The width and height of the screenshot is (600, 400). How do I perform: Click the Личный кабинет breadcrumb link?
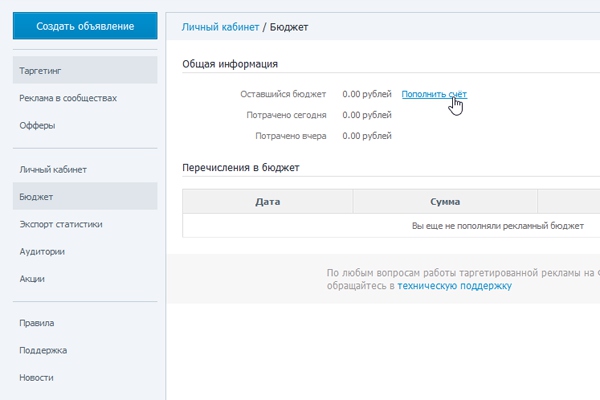(221, 26)
